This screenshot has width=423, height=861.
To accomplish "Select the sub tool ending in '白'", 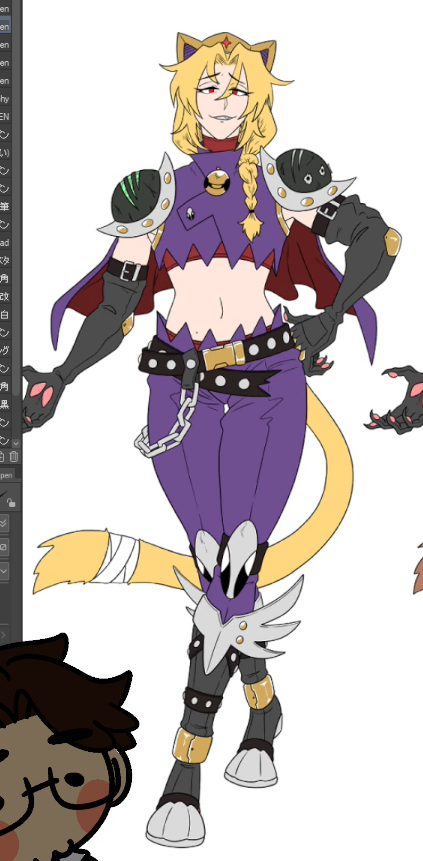I will click(x=5, y=315).
